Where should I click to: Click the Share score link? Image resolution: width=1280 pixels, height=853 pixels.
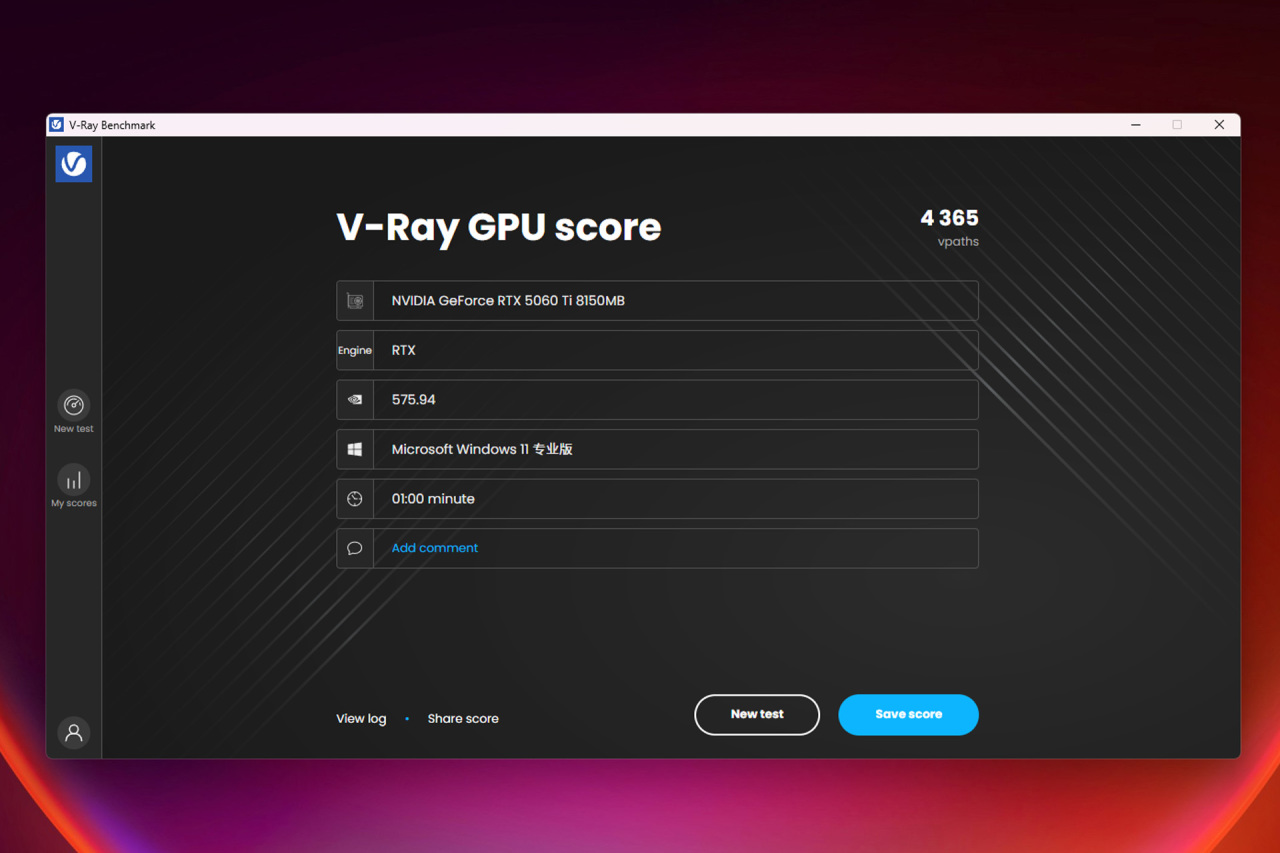[x=463, y=718]
